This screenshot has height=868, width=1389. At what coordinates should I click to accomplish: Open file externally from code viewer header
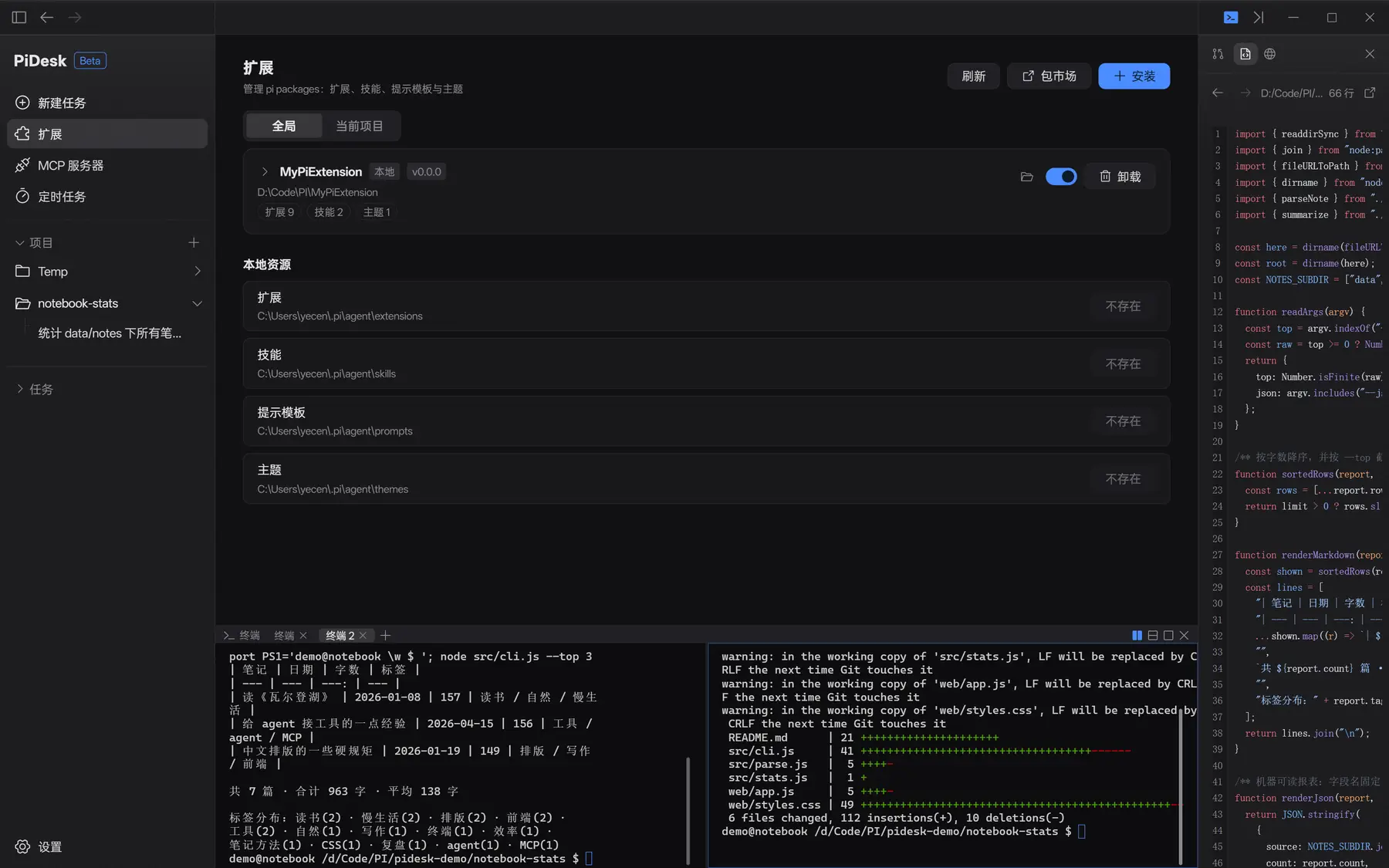1370,93
